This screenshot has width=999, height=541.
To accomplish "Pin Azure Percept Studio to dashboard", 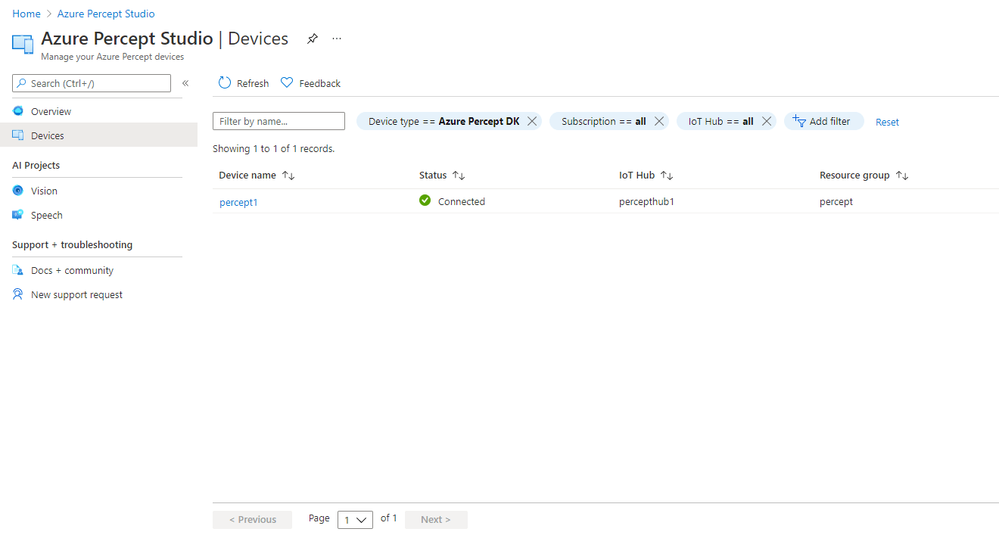I will tap(312, 39).
